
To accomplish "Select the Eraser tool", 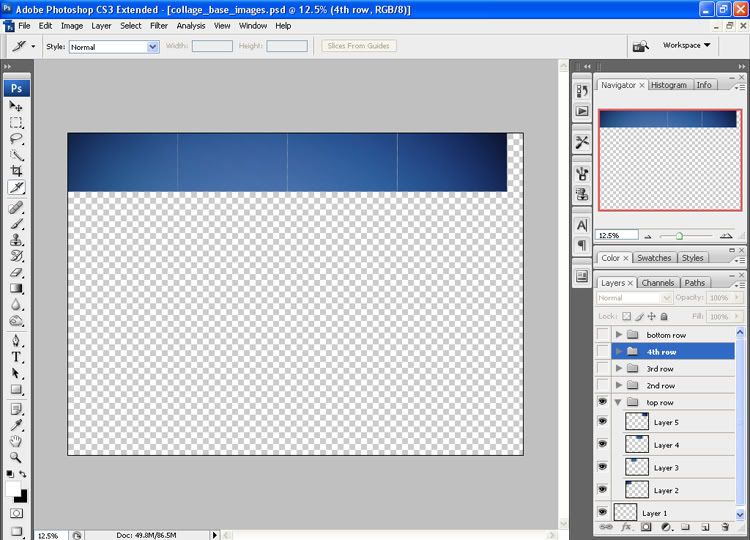I will tap(16, 272).
